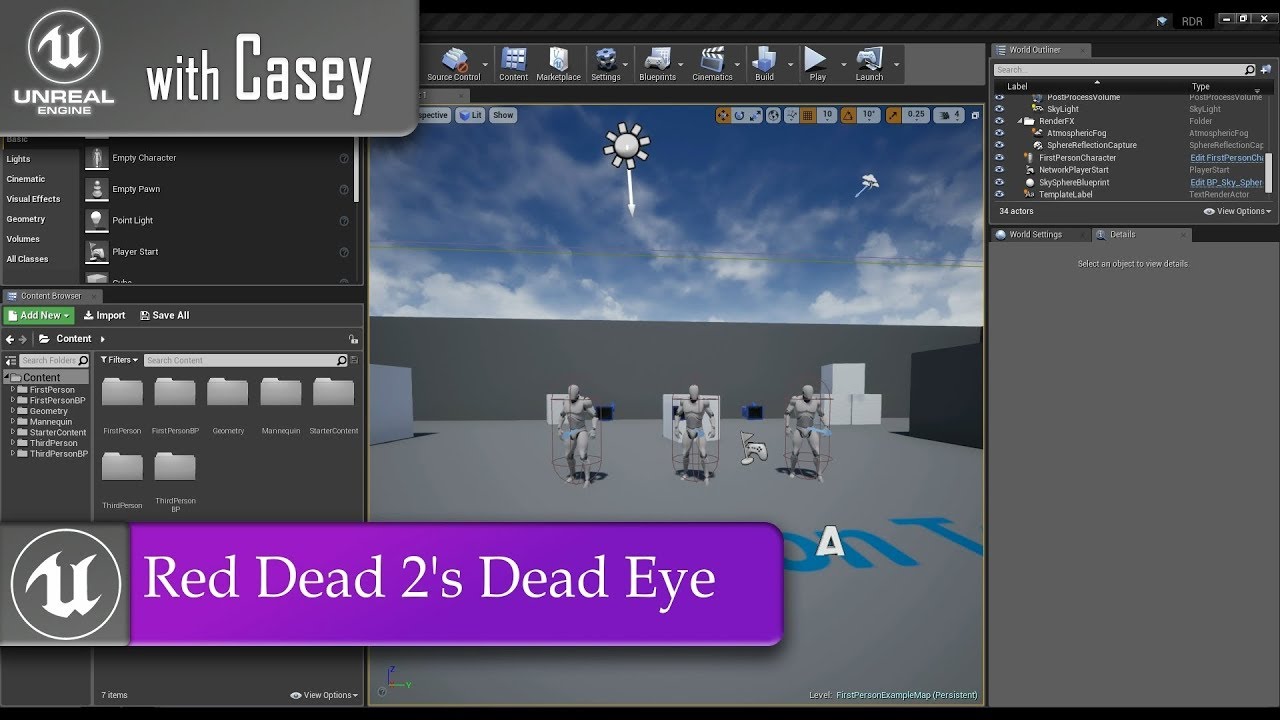Open the Launch options dropdown arrow

point(896,64)
